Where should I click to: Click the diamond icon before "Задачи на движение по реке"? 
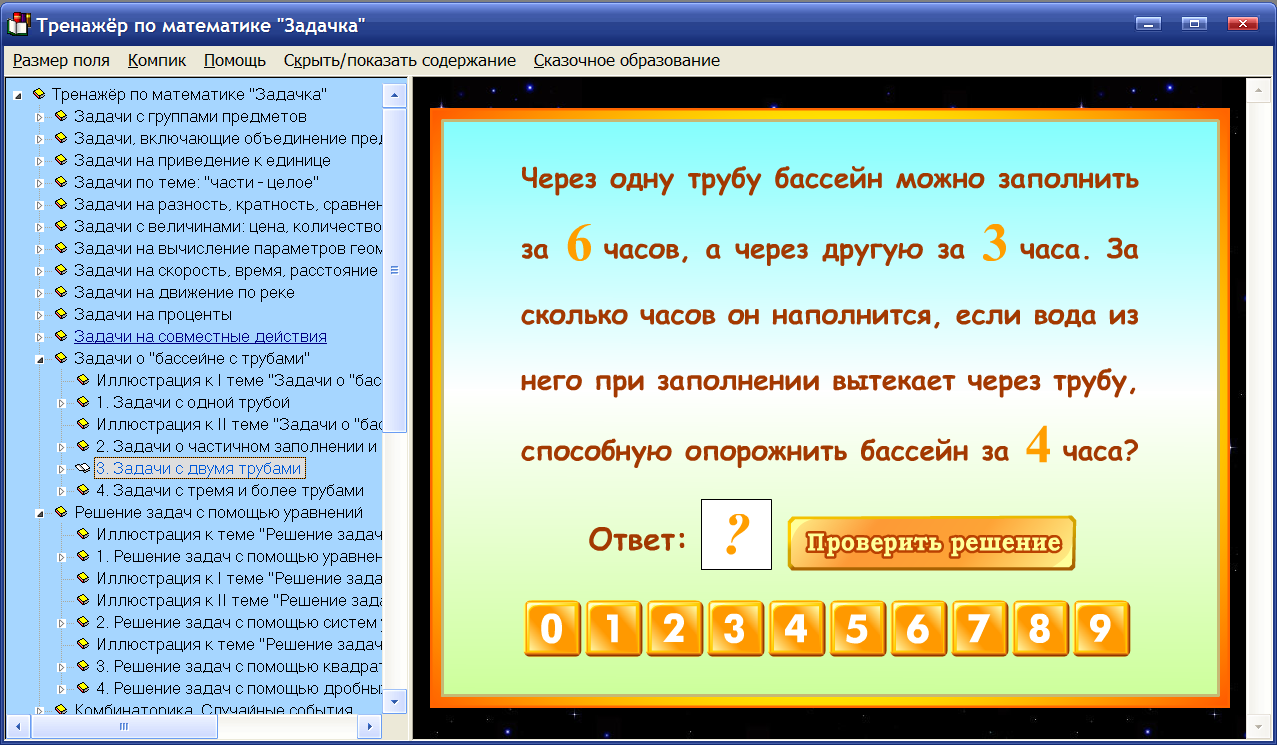click(x=60, y=292)
